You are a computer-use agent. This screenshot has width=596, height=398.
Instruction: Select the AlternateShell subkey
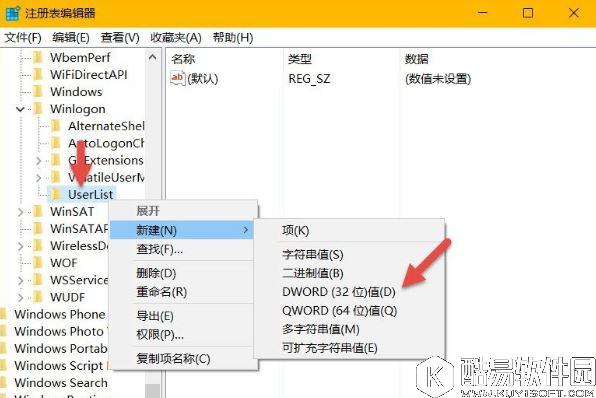[106, 126]
